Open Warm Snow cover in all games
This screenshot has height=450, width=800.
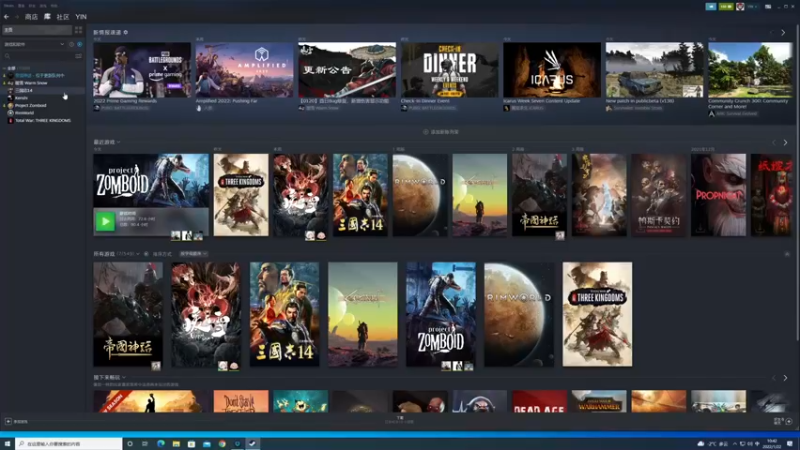click(x=206, y=314)
